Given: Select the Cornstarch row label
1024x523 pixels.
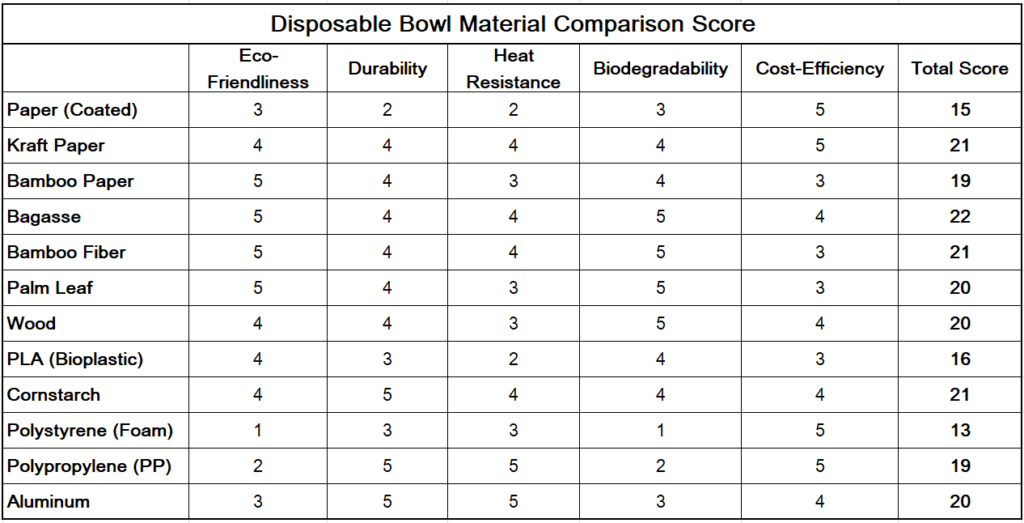Looking at the screenshot, I should (x=54, y=394).
